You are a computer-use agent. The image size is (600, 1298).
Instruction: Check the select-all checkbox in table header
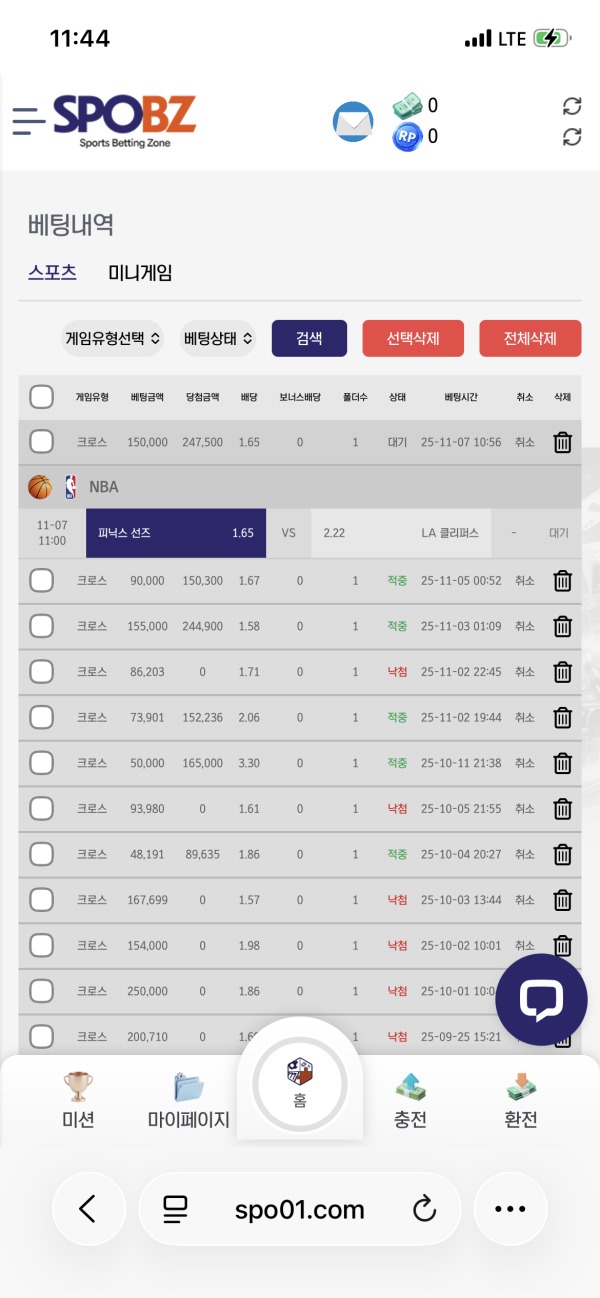tap(41, 396)
